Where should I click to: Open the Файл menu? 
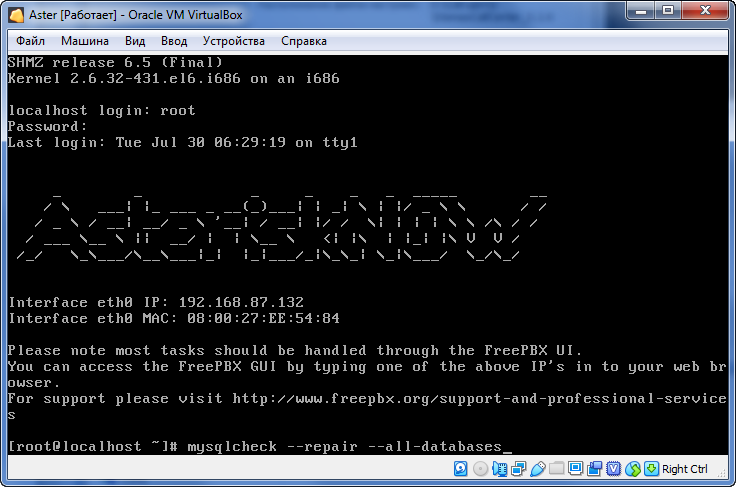click(31, 41)
